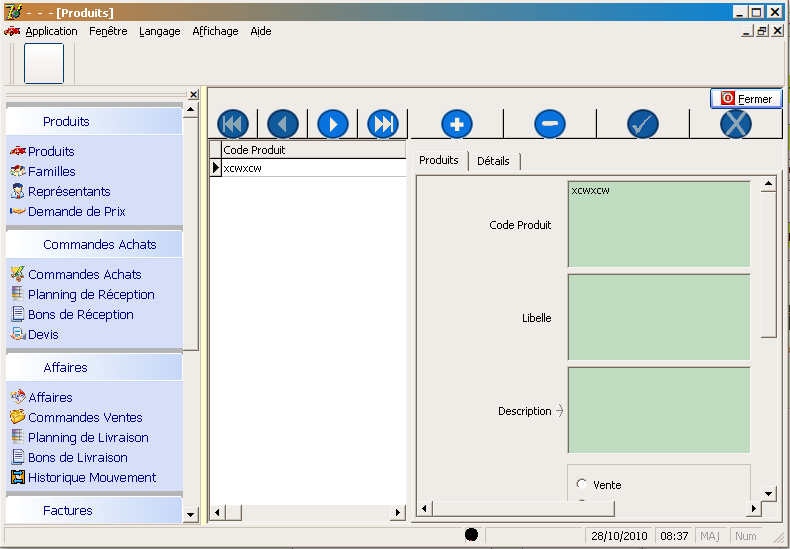The image size is (790, 549).
Task: Cancel edits with X round button
Action: [736, 124]
